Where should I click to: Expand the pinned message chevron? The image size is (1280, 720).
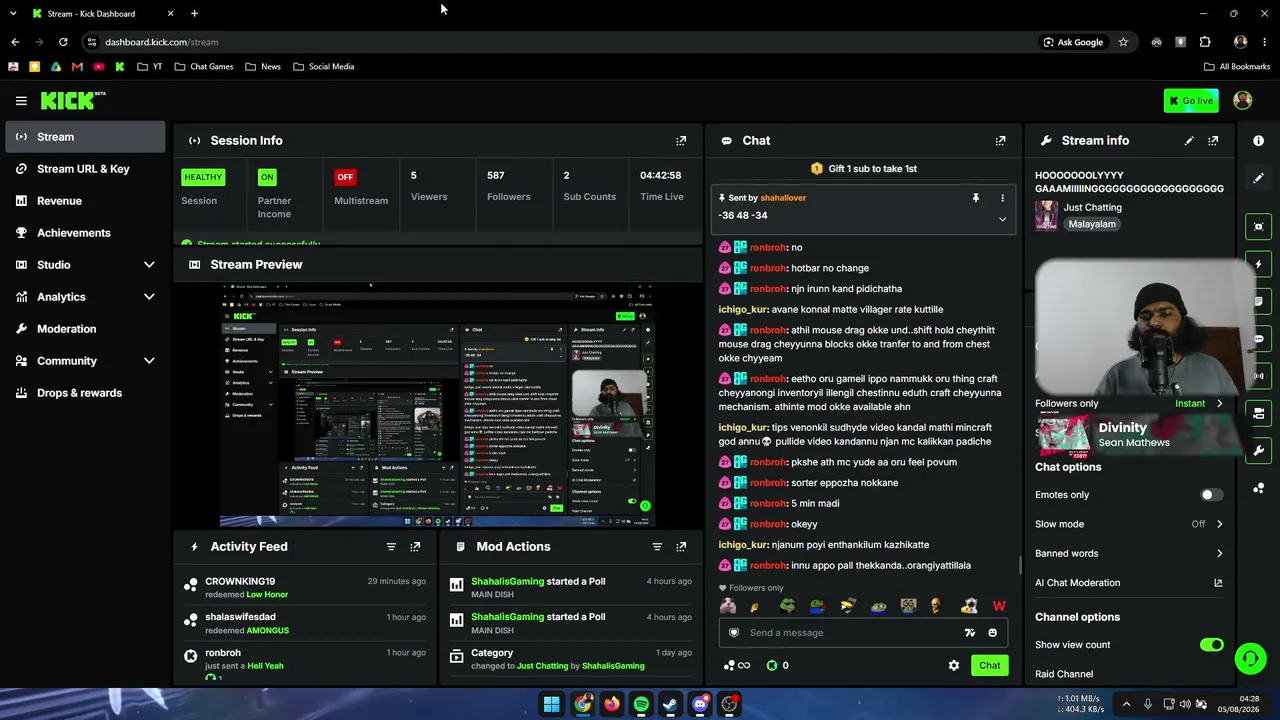tap(1002, 219)
